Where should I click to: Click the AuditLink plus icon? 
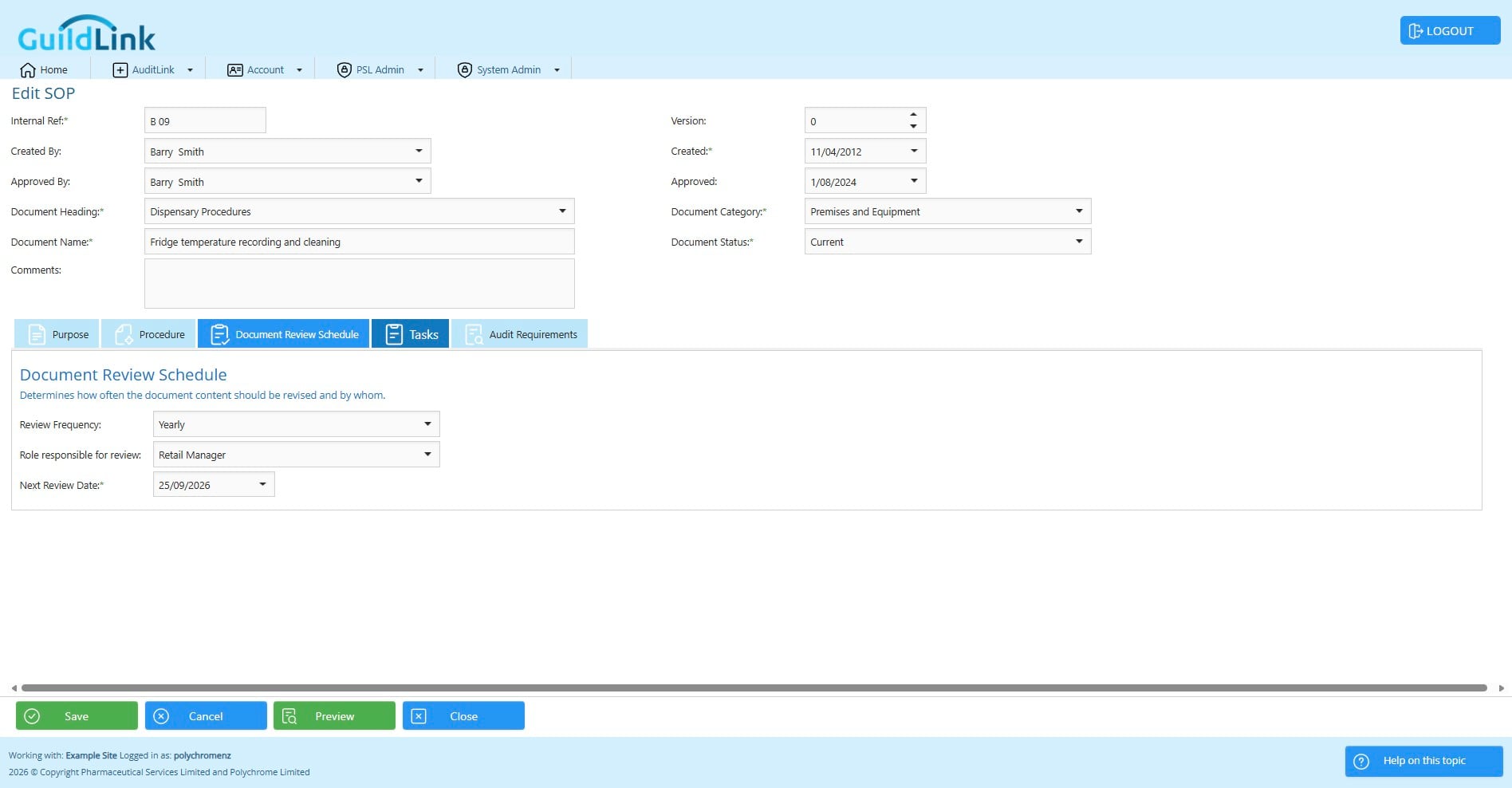tap(120, 70)
